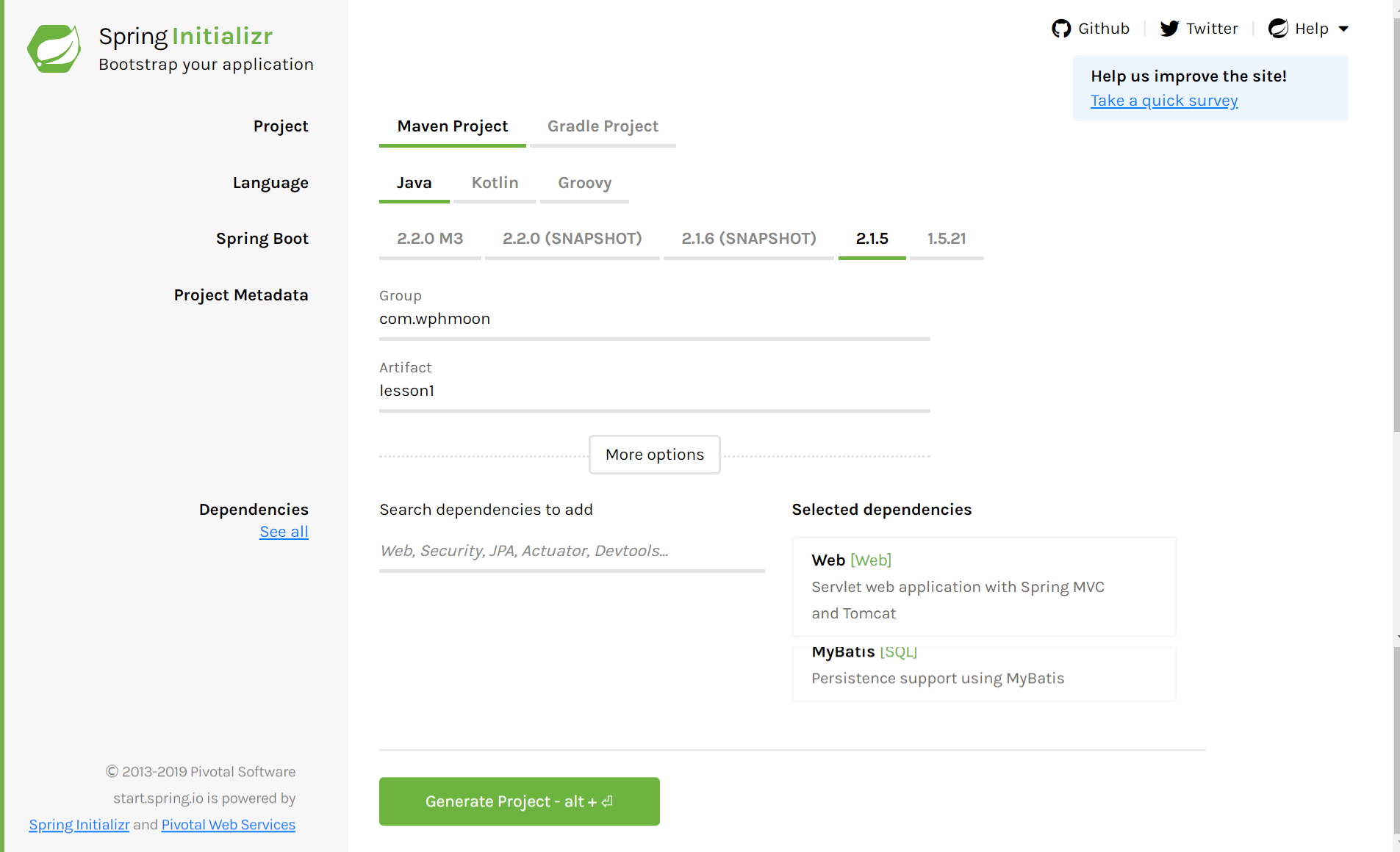Image resolution: width=1400 pixels, height=852 pixels.
Task: Open the Take a quick survey link
Action: (x=1163, y=101)
